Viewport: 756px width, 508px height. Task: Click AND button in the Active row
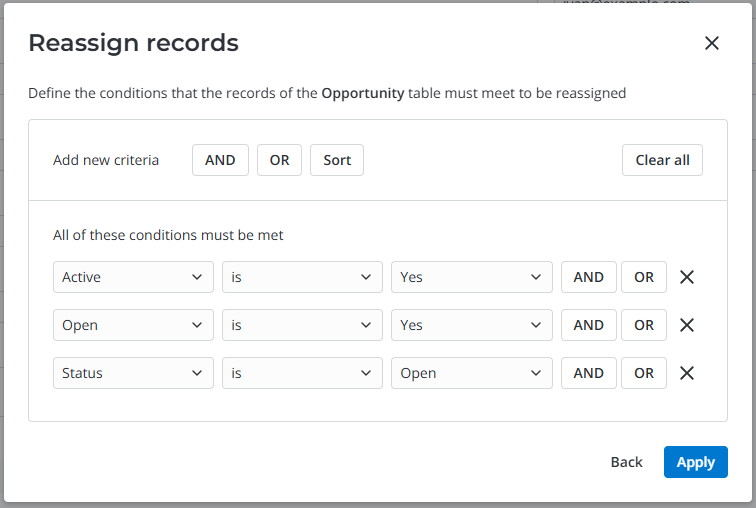point(588,277)
